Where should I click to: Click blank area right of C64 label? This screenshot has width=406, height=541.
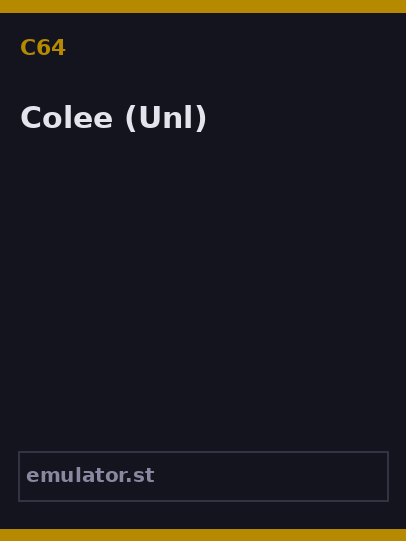[x=235, y=48]
